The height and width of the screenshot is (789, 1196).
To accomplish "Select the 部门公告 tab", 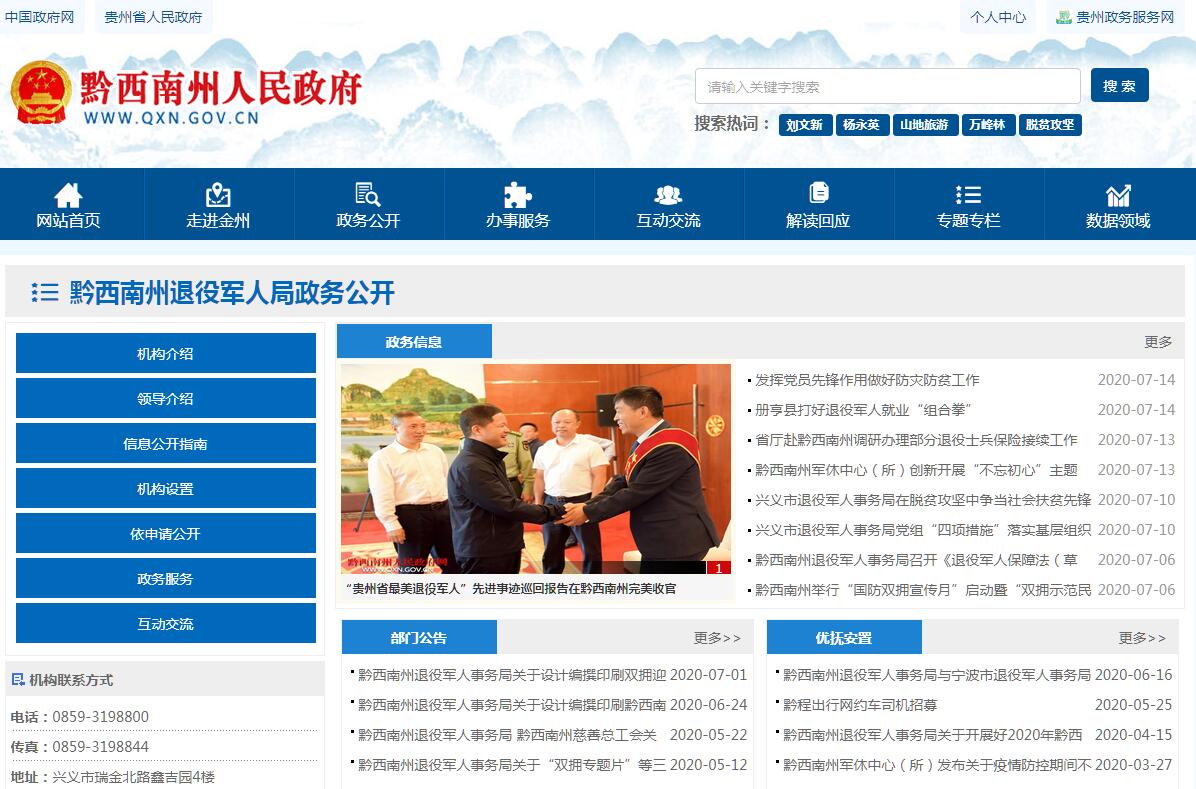I will pos(419,637).
